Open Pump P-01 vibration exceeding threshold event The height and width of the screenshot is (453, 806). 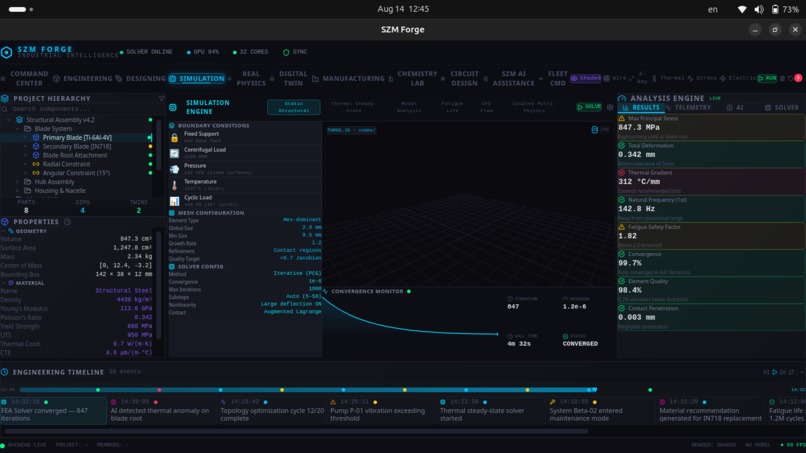382,410
